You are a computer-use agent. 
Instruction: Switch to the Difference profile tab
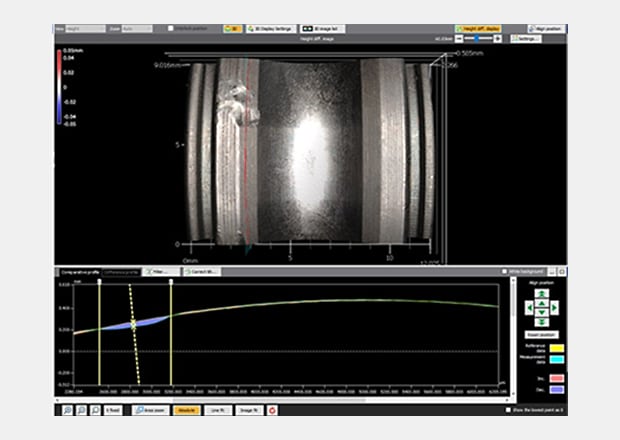click(122, 271)
